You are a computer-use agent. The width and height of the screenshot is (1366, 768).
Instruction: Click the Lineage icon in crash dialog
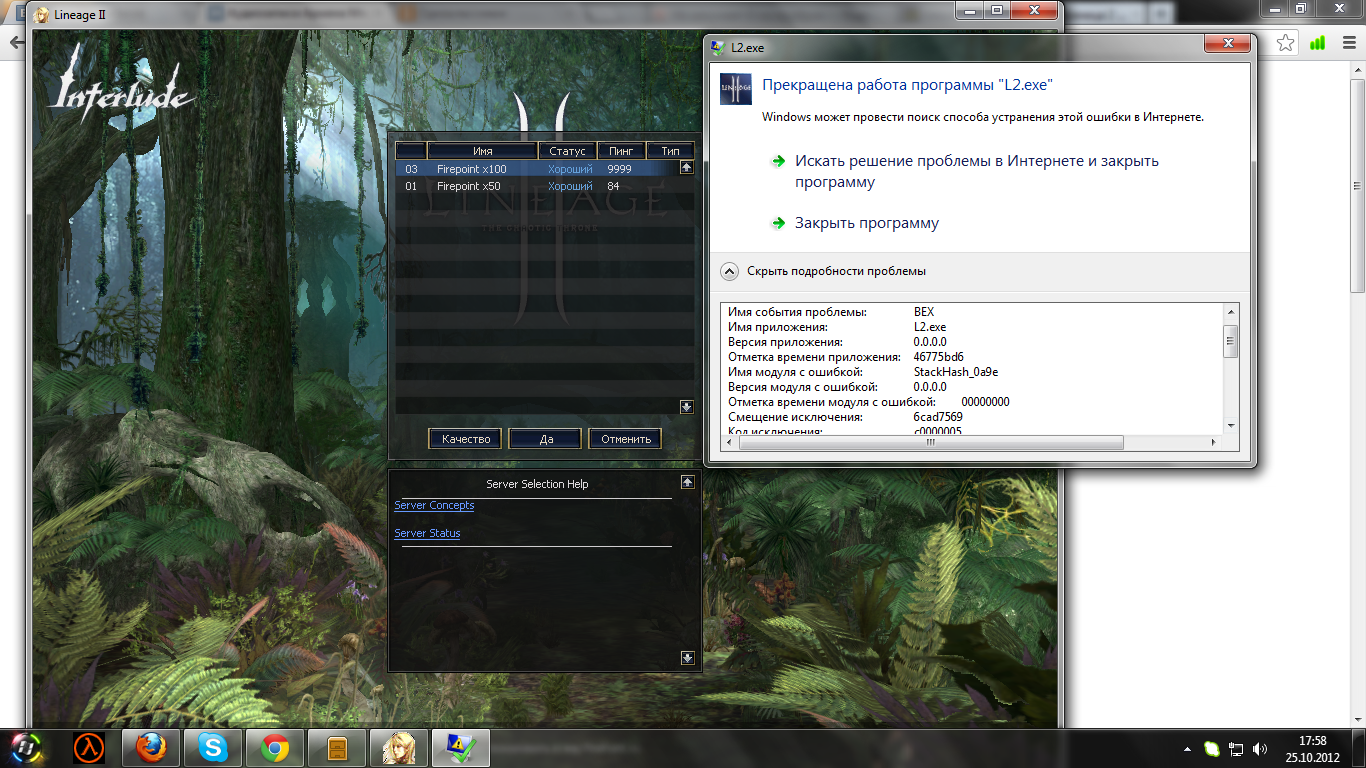coord(736,89)
